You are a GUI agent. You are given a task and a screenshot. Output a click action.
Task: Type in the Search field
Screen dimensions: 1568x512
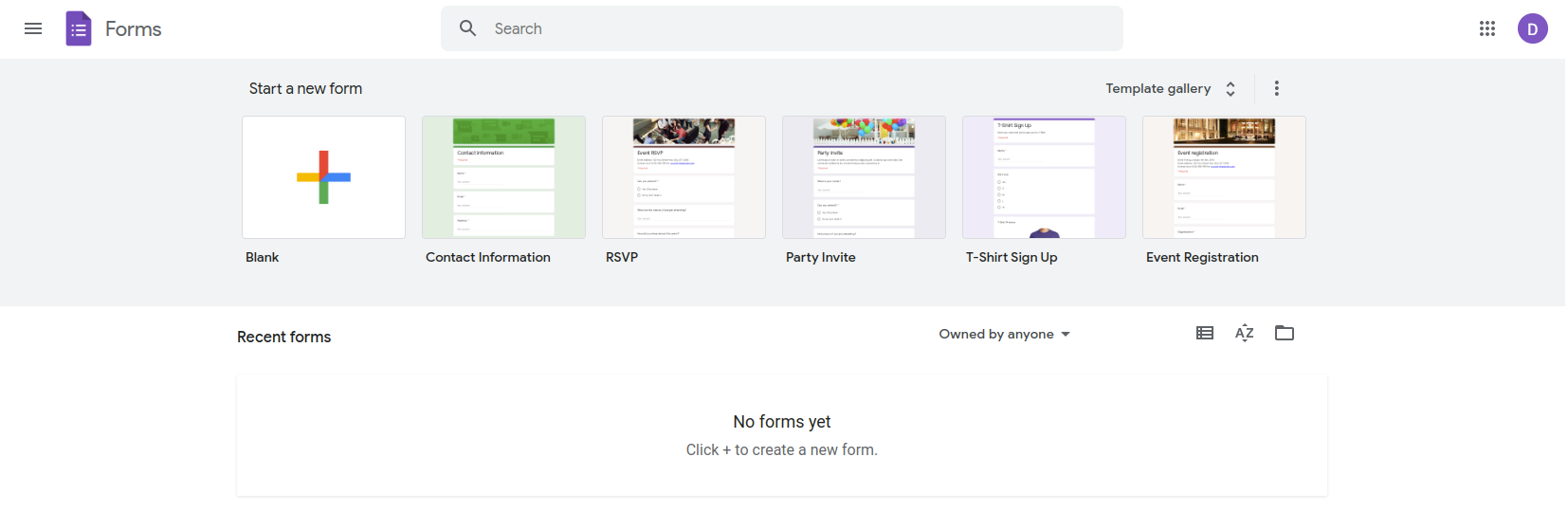(796, 28)
